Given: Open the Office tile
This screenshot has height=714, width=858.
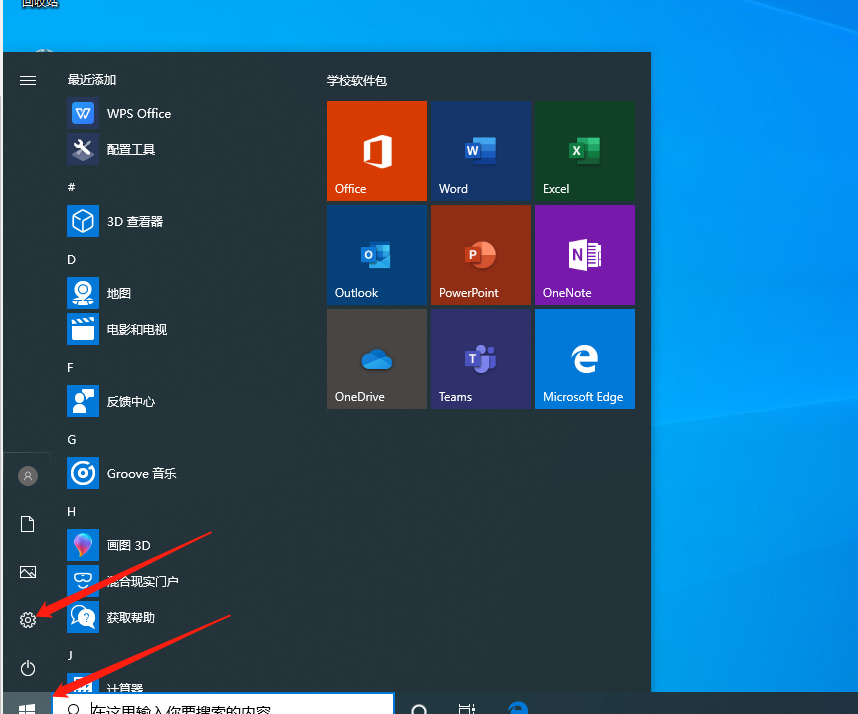Looking at the screenshot, I should pos(376,151).
